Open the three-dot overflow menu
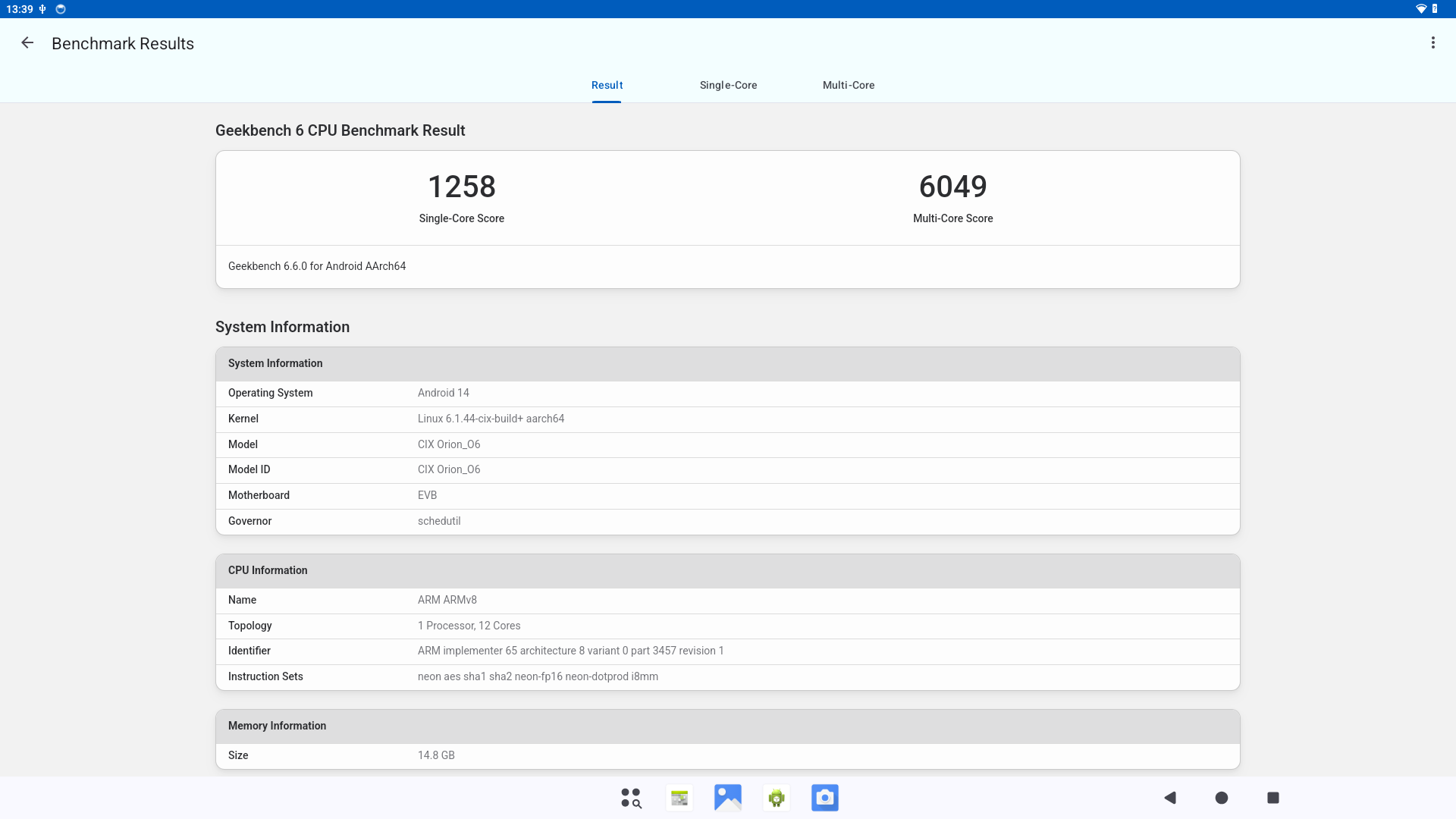The width and height of the screenshot is (1456, 819). 1432,43
